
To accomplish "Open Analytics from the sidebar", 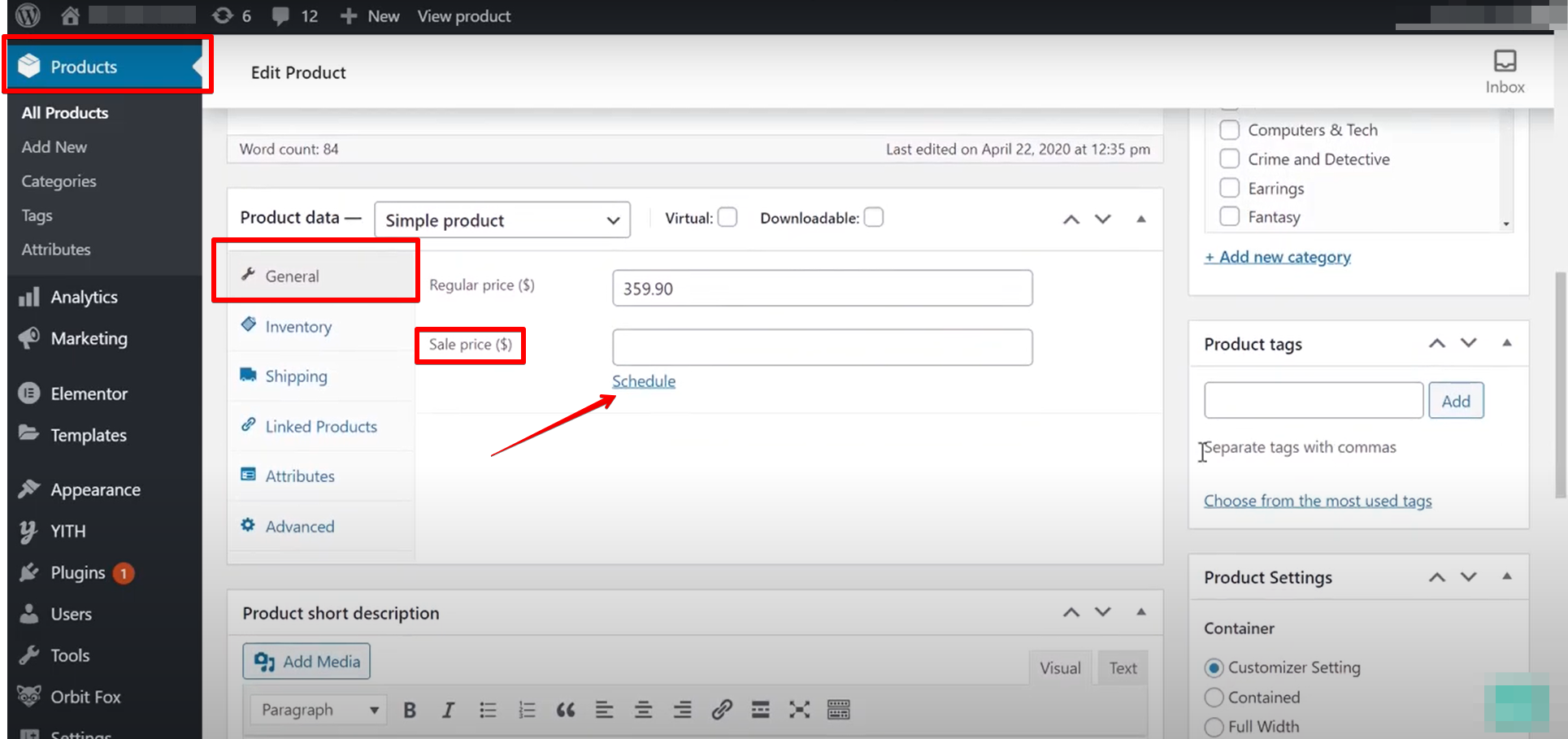I will [x=84, y=296].
